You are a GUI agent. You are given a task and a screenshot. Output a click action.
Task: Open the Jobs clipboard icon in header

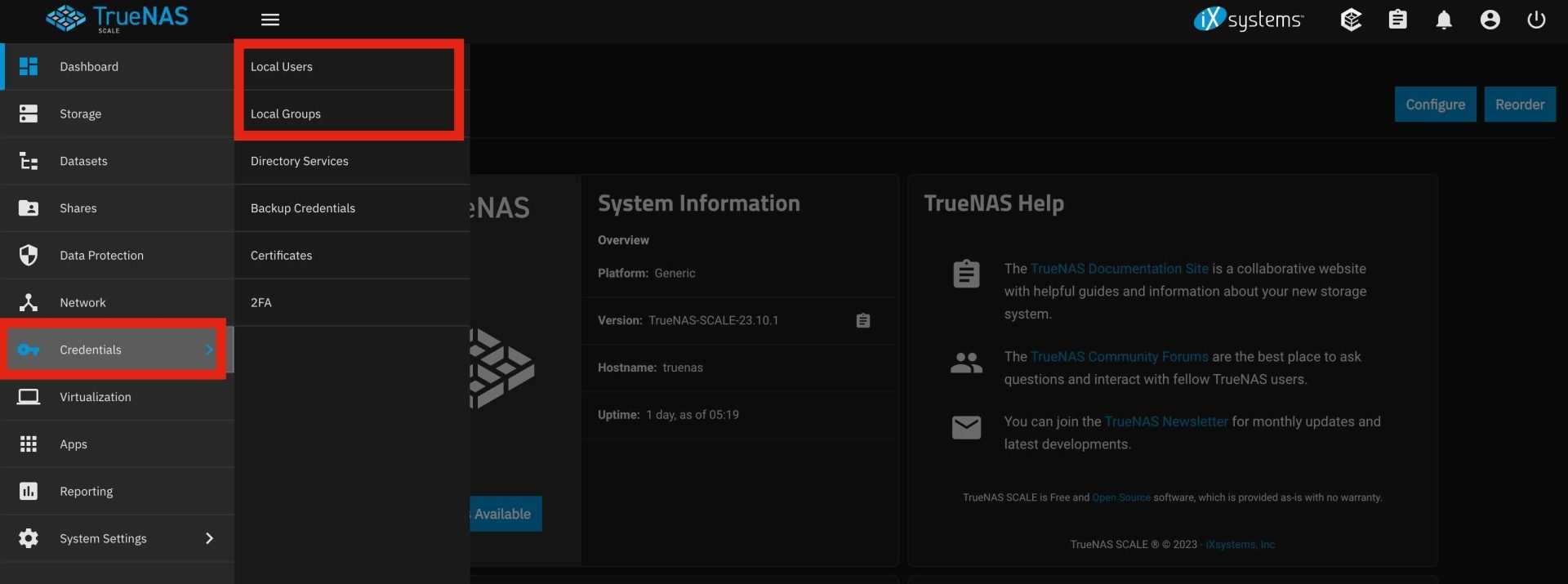click(1398, 20)
